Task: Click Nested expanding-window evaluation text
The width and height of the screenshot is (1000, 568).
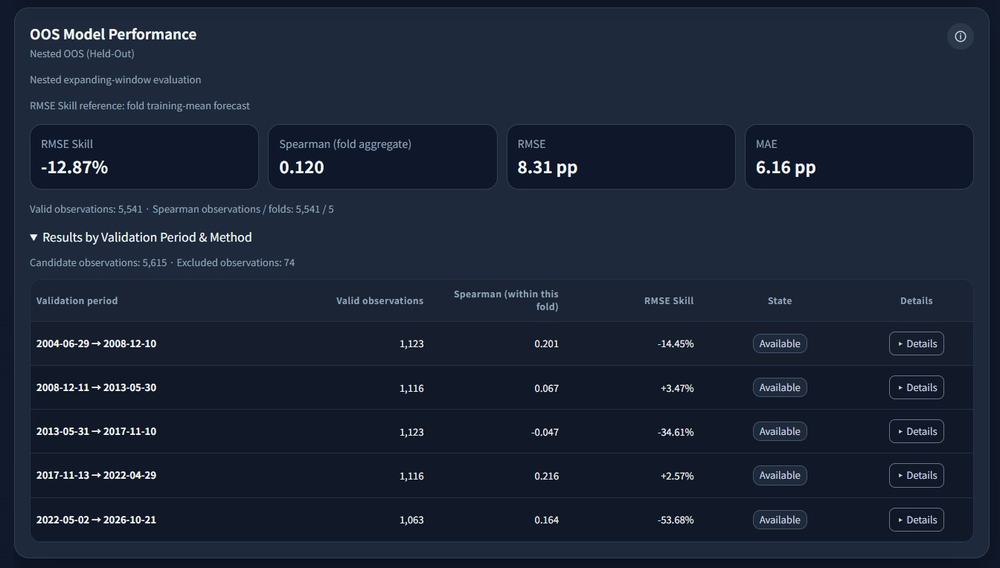Action: pyautogui.click(x=115, y=80)
